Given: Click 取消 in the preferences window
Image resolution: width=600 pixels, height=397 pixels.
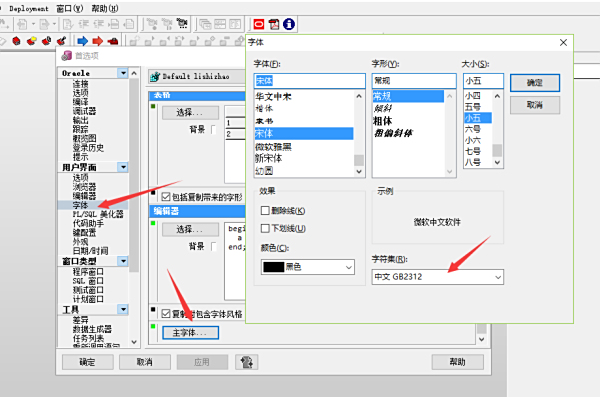Looking at the screenshot, I should tap(145, 362).
